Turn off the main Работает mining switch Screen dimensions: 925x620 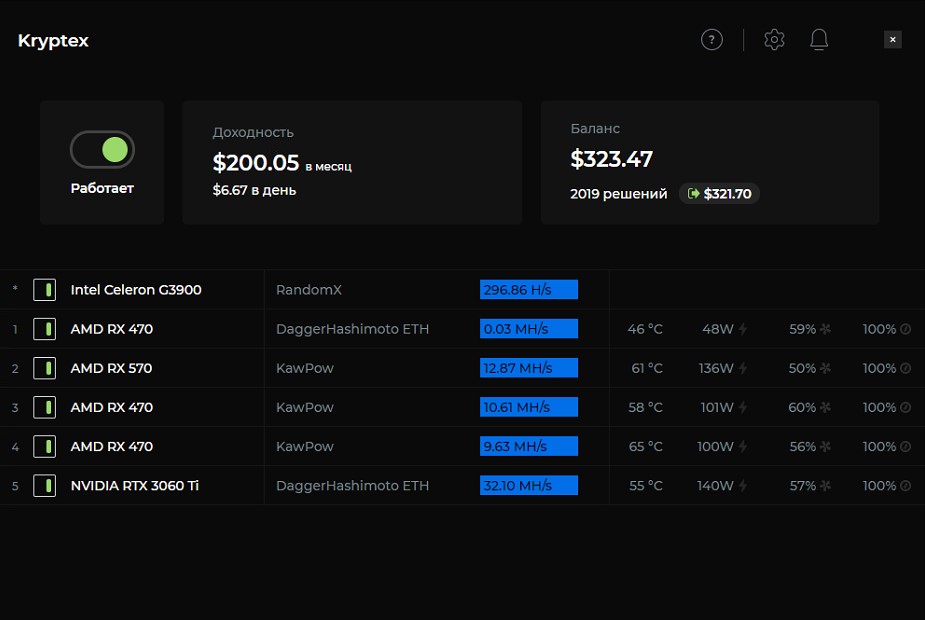[x=102, y=150]
